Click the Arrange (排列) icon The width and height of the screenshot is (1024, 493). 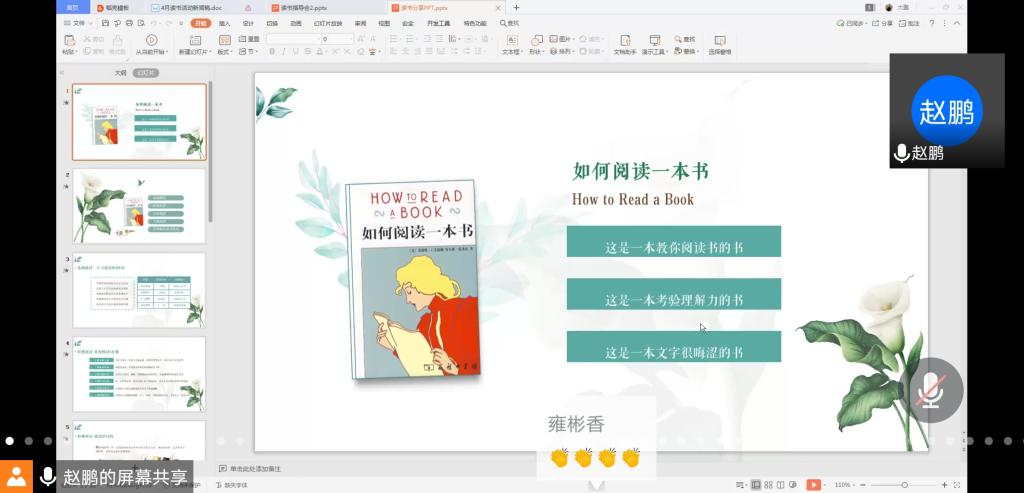tap(553, 51)
